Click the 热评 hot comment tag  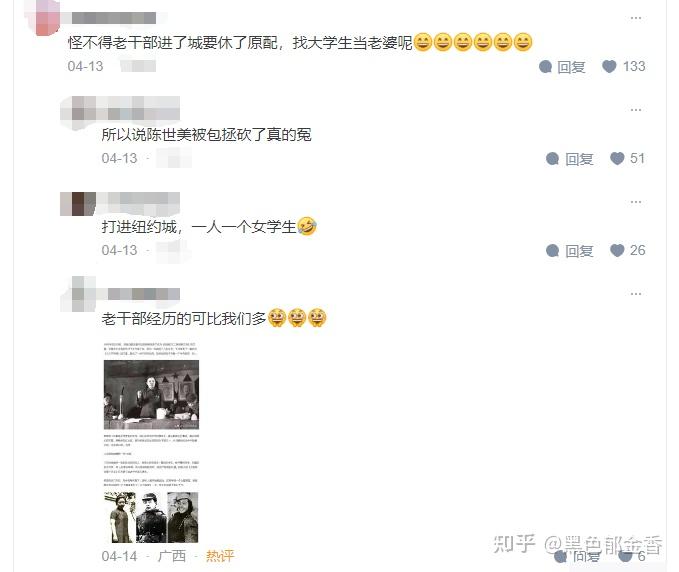pos(220,556)
